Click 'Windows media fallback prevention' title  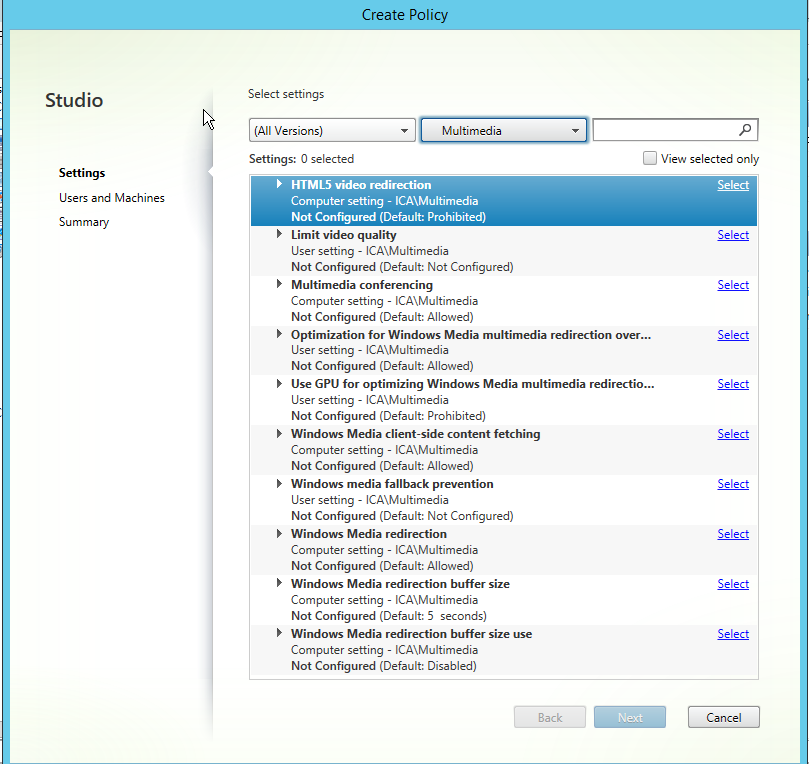392,484
